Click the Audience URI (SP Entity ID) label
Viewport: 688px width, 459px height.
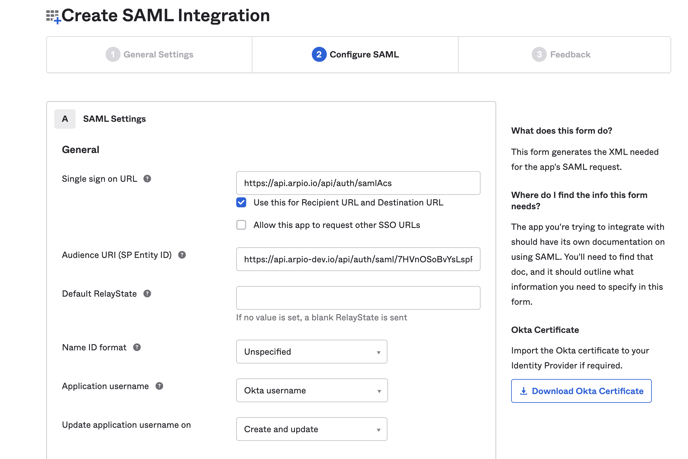click(x=117, y=255)
